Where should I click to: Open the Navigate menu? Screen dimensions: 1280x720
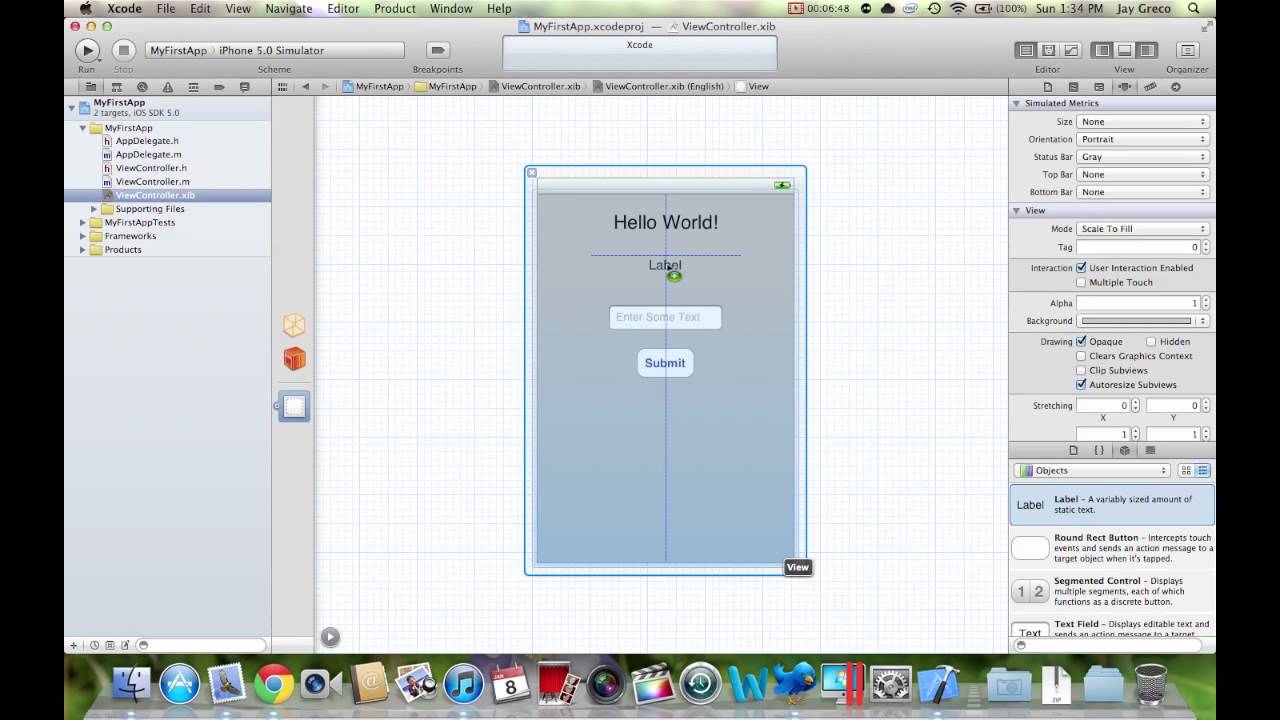(288, 9)
